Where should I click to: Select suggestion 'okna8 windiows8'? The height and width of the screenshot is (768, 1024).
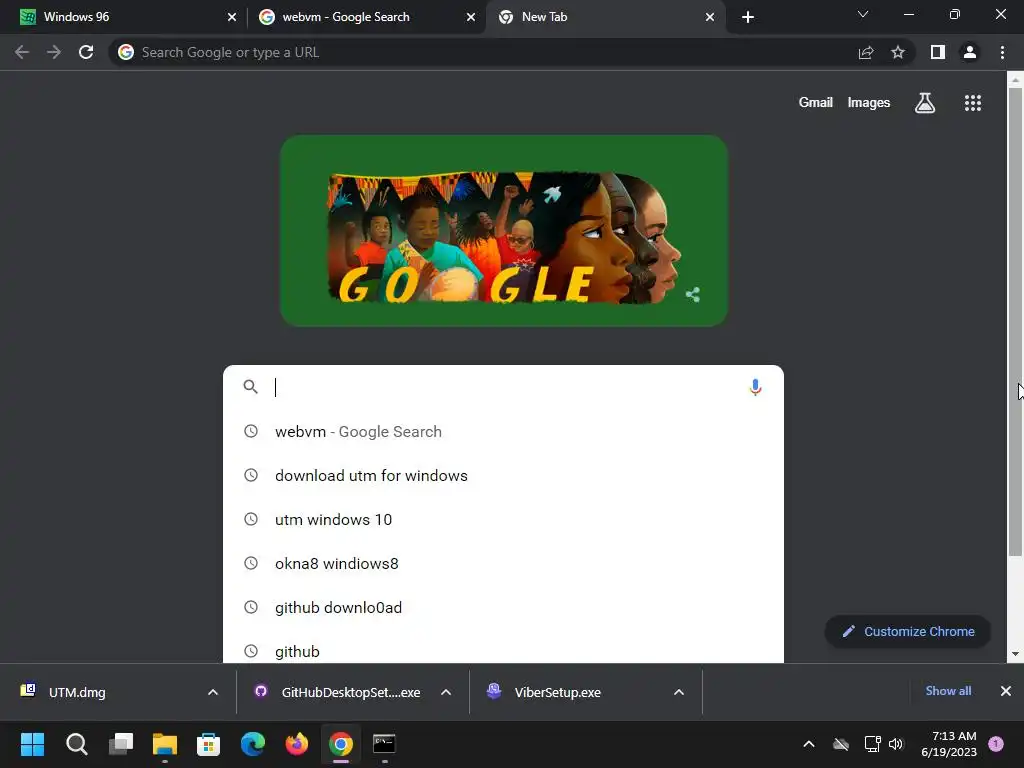tap(503, 564)
